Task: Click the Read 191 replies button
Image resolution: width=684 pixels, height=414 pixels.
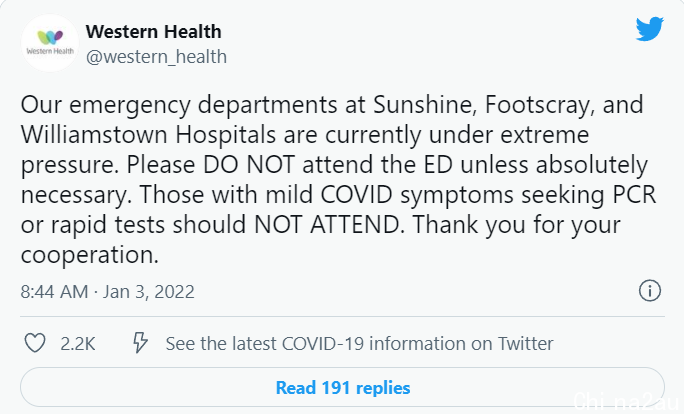Action: point(342,387)
